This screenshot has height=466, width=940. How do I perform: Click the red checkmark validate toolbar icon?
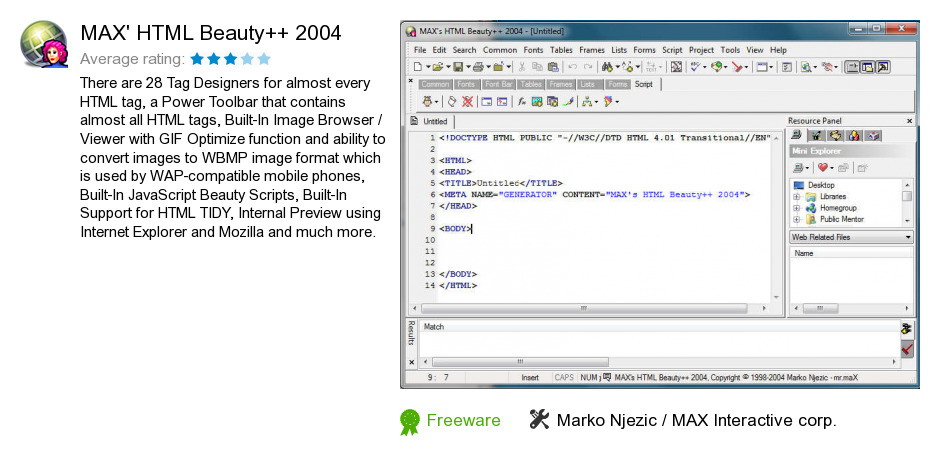[737, 67]
